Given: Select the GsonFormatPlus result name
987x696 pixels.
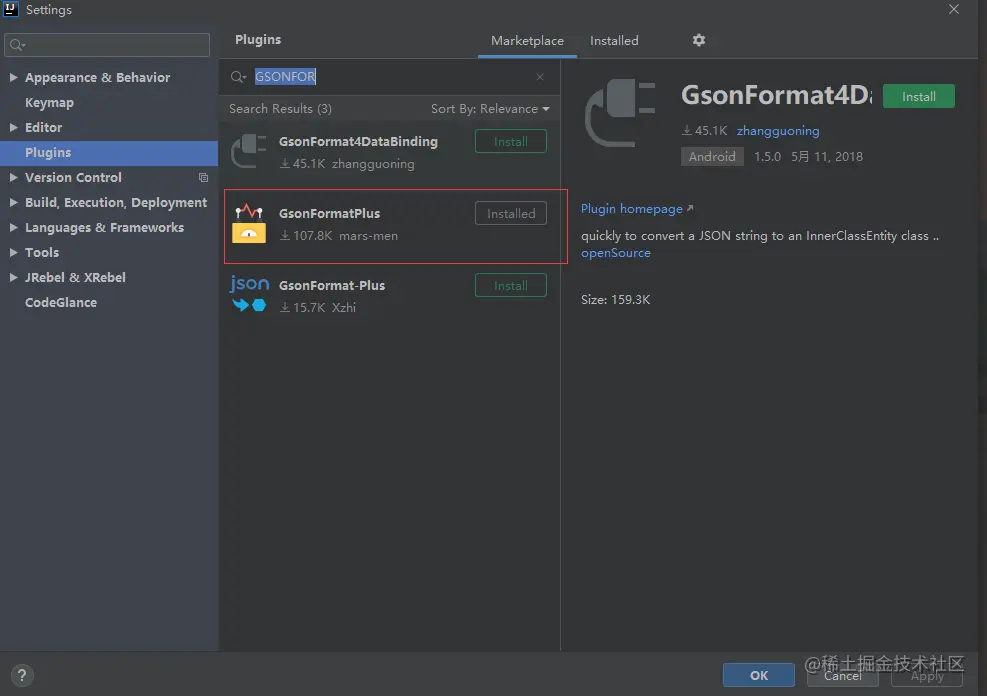Looking at the screenshot, I should [x=329, y=213].
